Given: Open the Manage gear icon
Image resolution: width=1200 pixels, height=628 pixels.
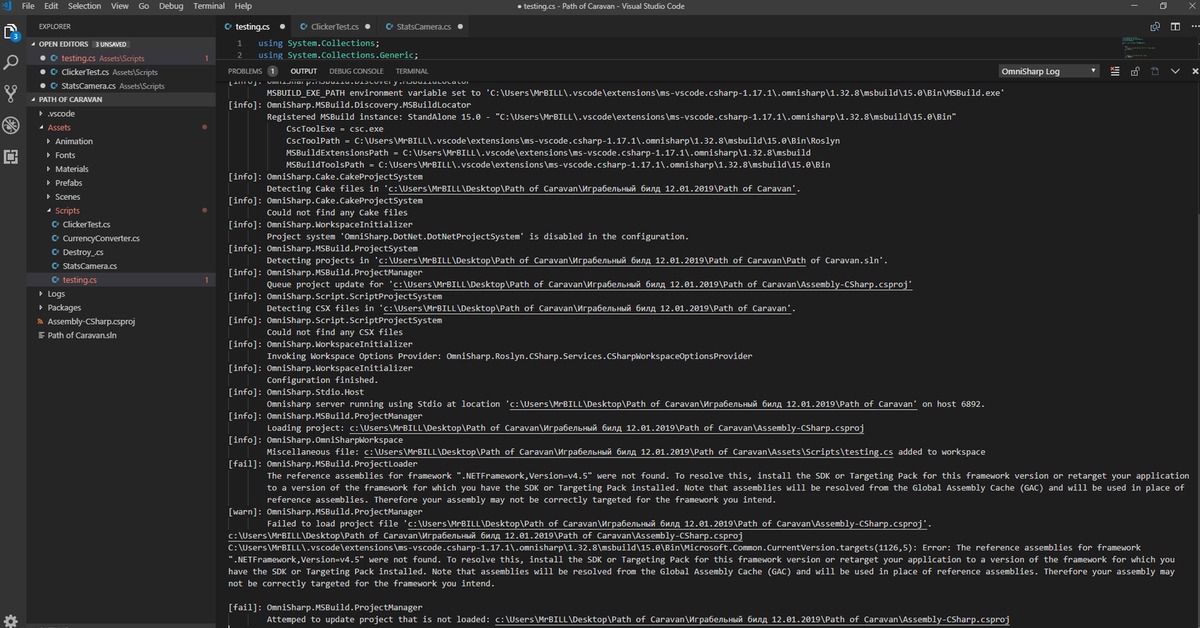Looking at the screenshot, I should [11, 619].
